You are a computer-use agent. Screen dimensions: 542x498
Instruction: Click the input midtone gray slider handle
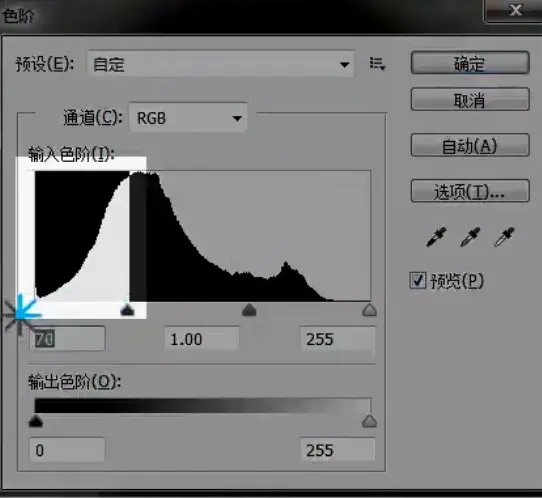point(249,310)
